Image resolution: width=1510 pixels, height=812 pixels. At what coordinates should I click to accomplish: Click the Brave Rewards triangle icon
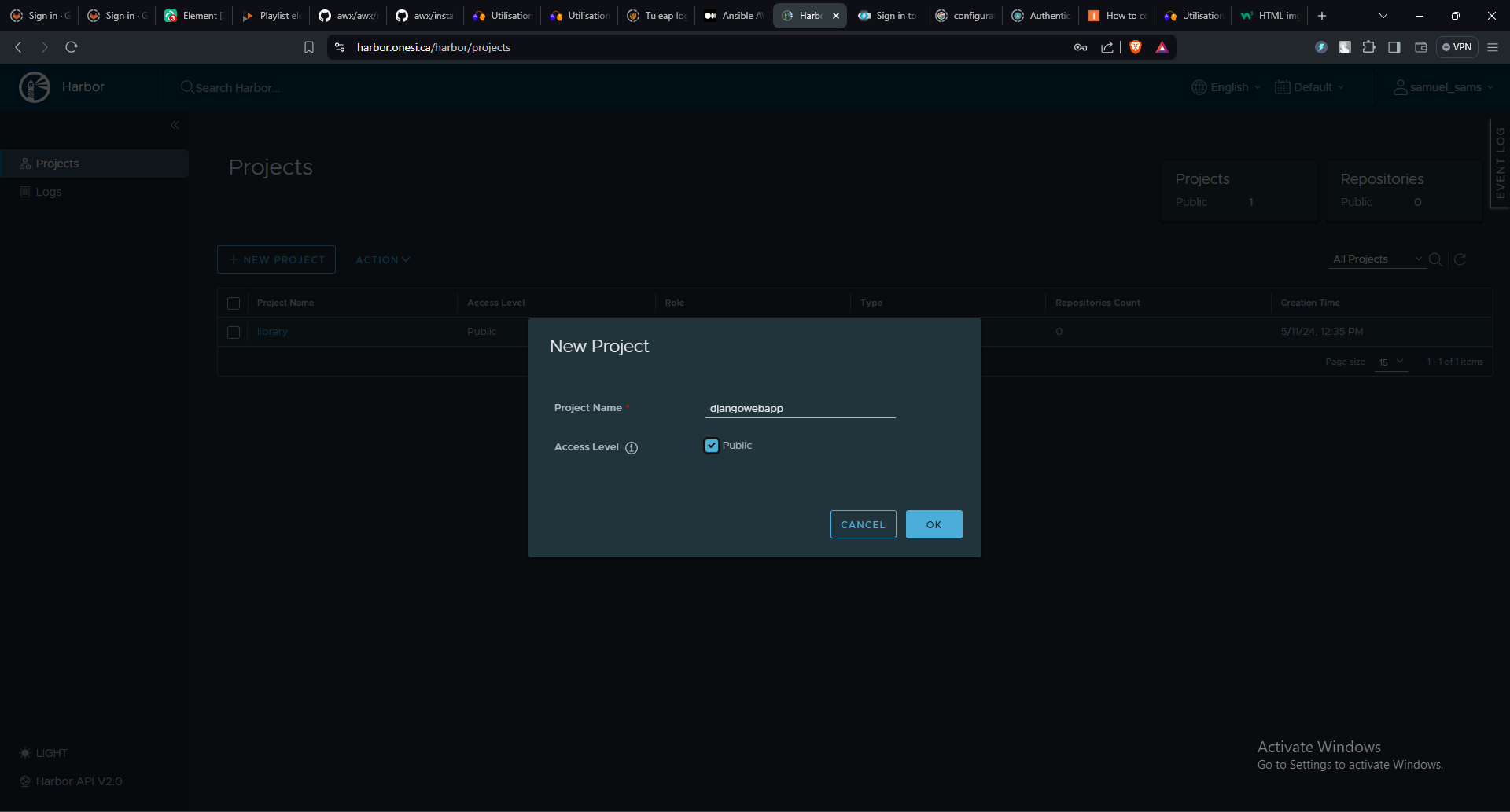1162,47
